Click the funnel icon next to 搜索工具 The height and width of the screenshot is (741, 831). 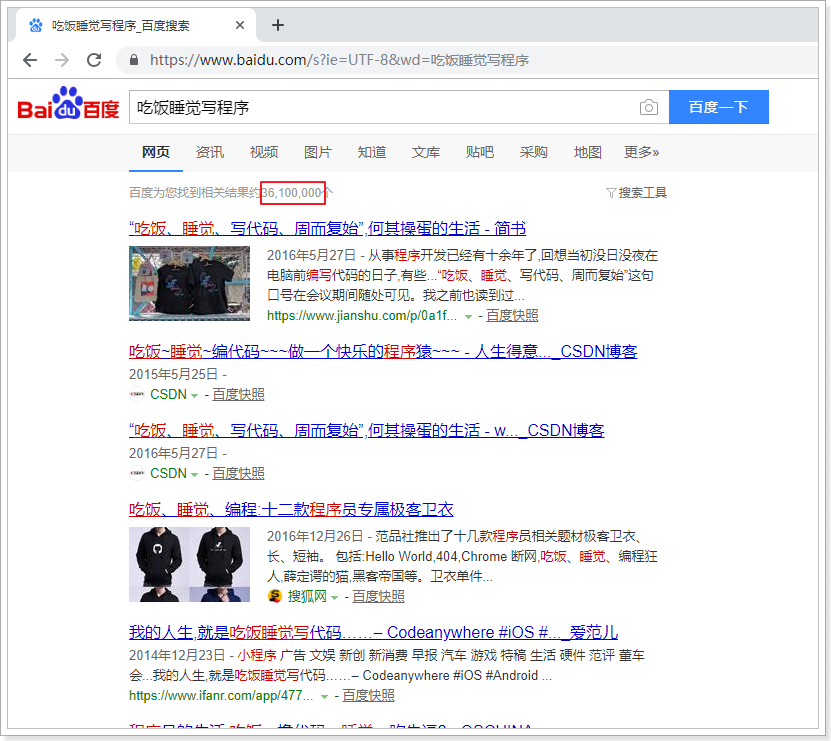[x=611, y=191]
